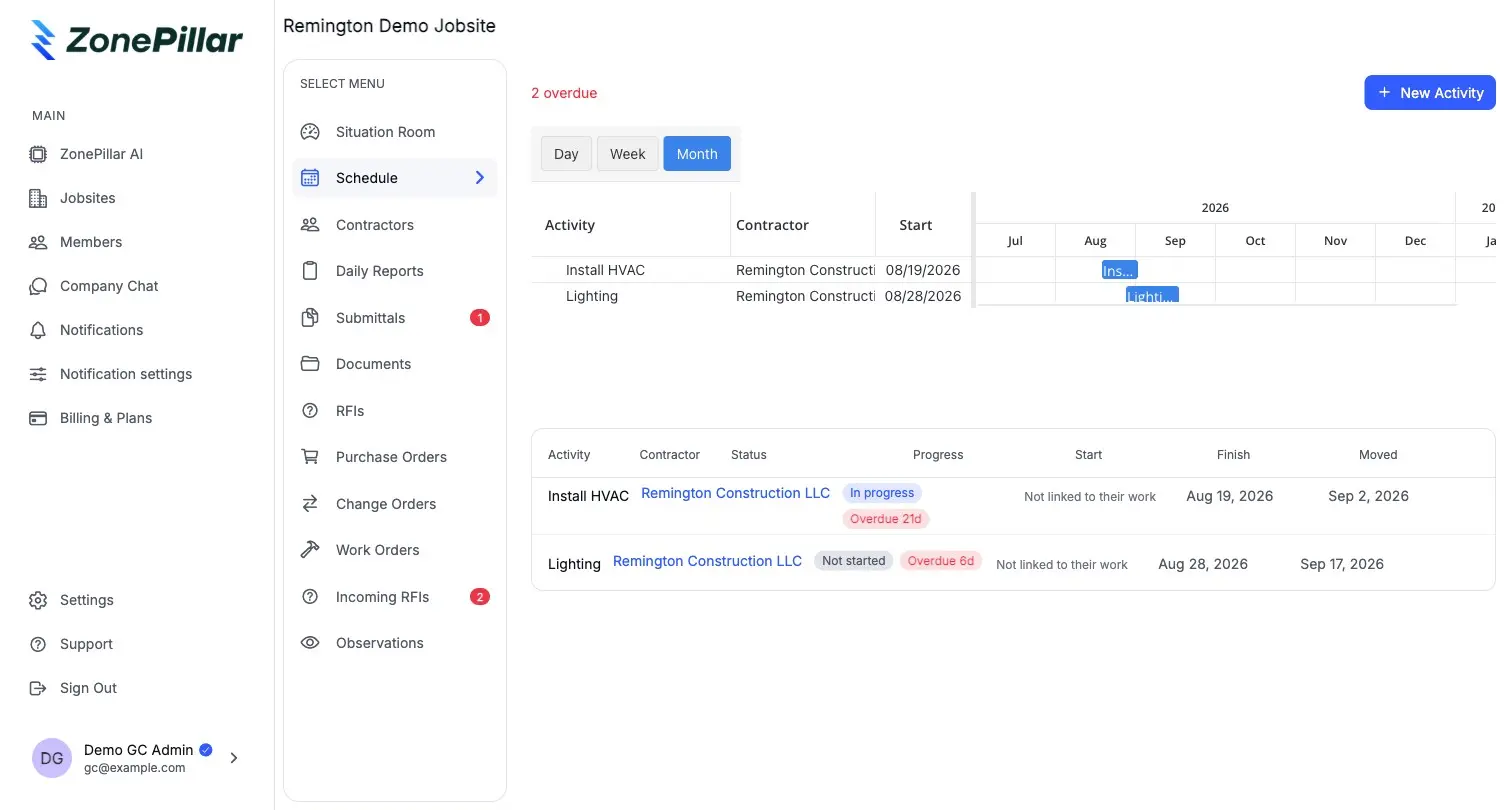Switch to Week view
This screenshot has height=810, width=1512.
pos(628,154)
